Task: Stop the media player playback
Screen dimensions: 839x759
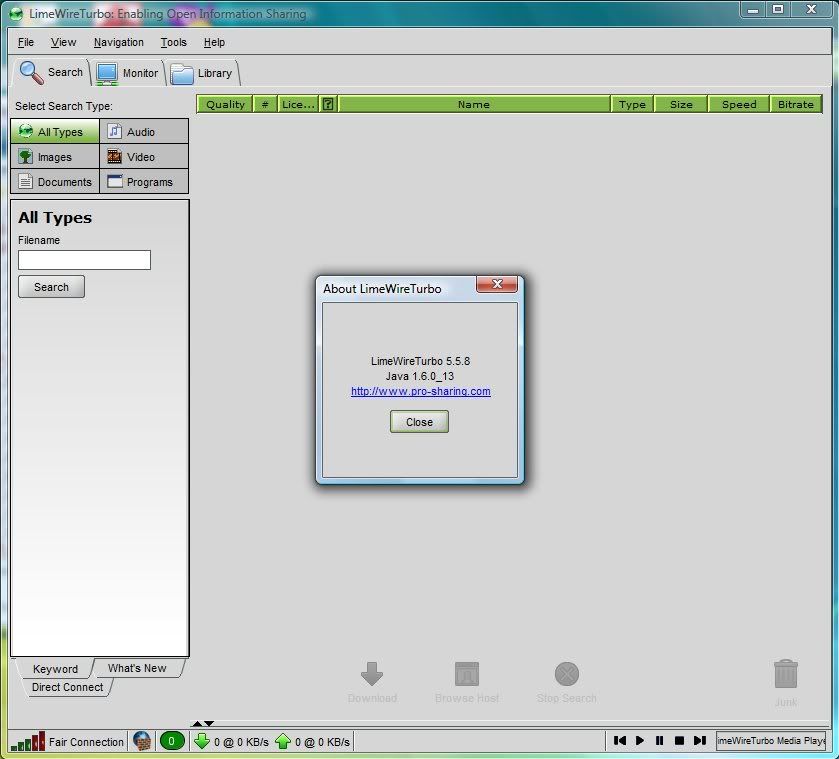Action: pos(679,740)
